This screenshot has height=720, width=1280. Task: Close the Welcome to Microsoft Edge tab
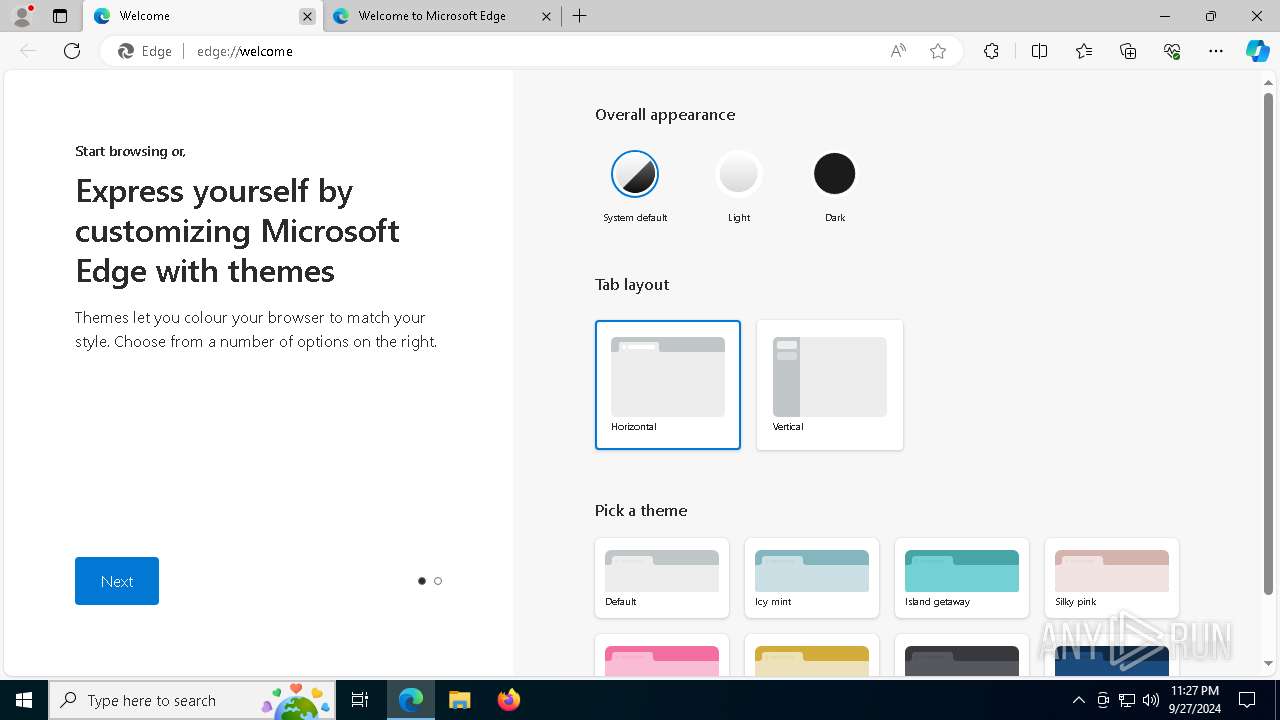[x=546, y=16]
